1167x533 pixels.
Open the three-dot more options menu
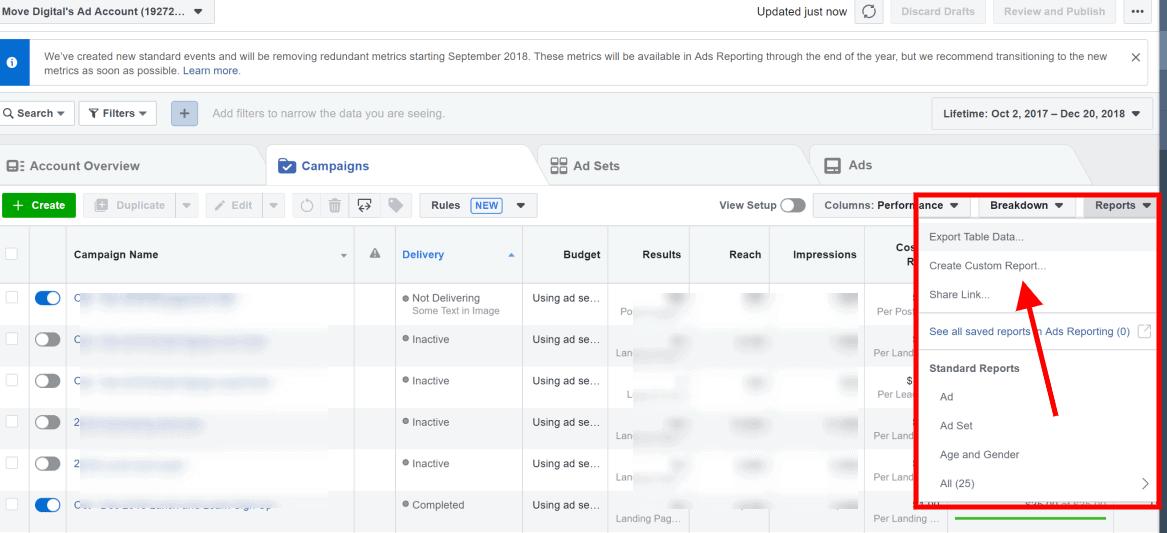pos(1137,12)
